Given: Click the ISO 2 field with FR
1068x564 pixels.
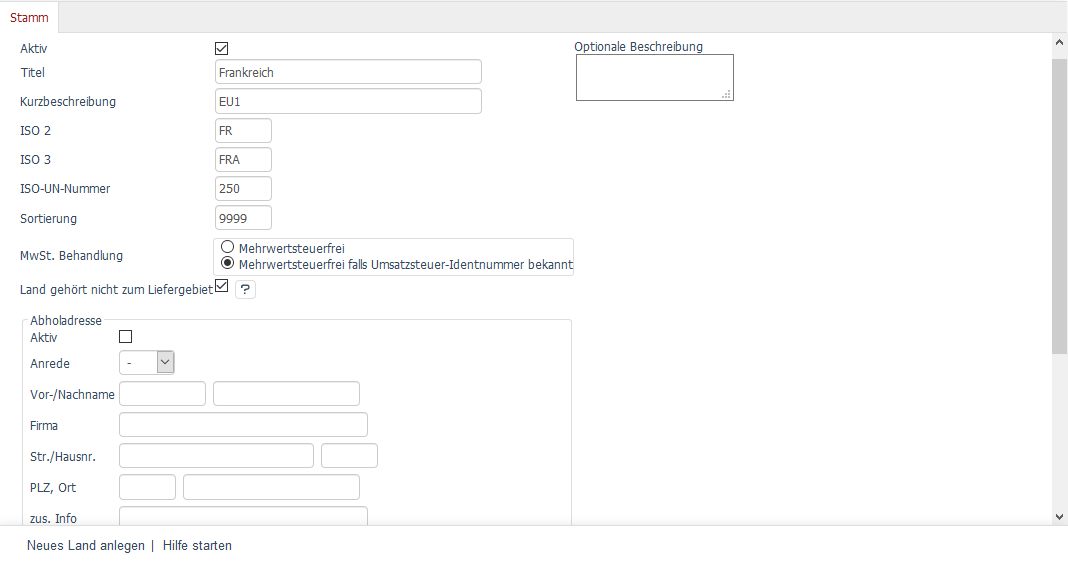Looking at the screenshot, I should coord(243,131).
